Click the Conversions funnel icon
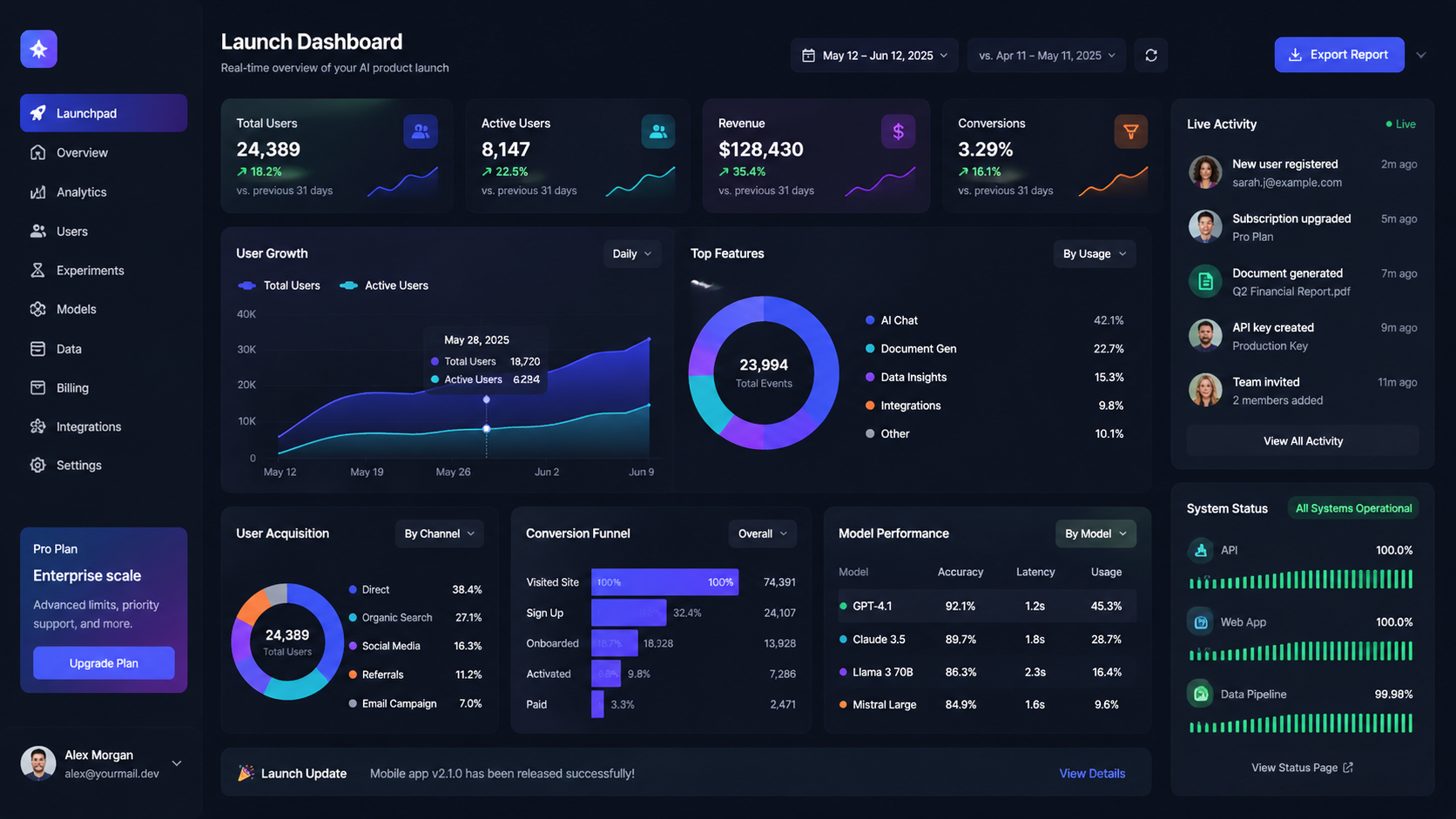Image resolution: width=1456 pixels, height=819 pixels. [1131, 131]
